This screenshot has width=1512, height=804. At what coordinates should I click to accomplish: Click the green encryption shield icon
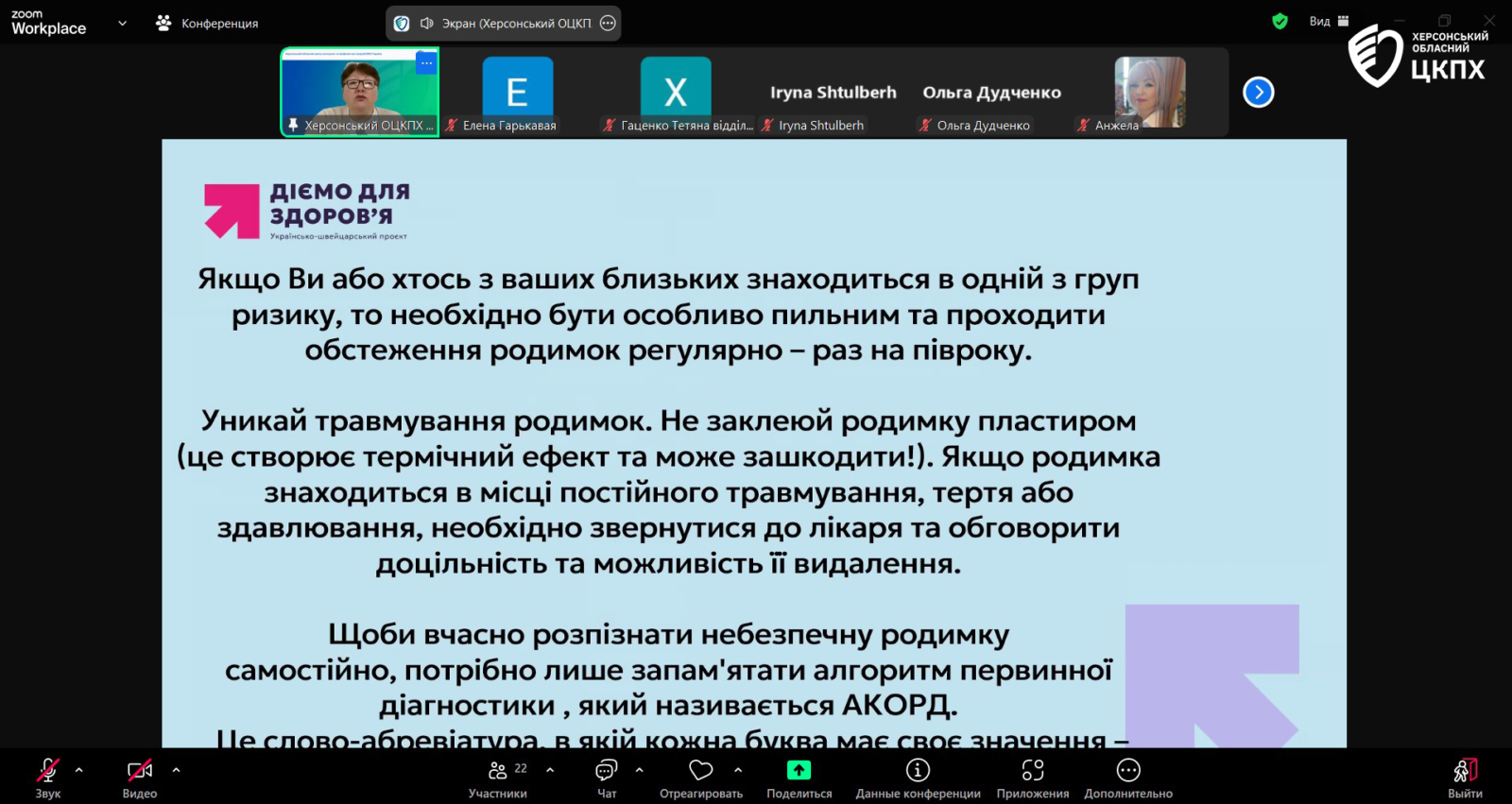click(x=1280, y=21)
